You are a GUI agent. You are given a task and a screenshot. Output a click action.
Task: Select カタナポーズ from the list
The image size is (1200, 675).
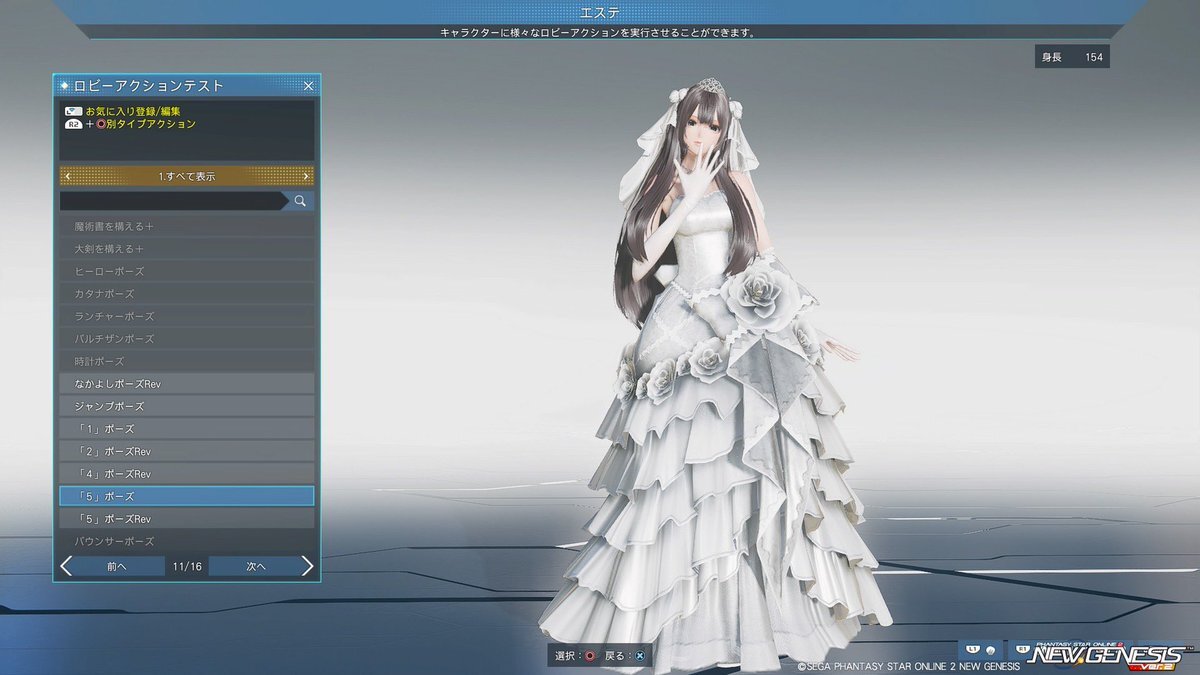point(187,294)
